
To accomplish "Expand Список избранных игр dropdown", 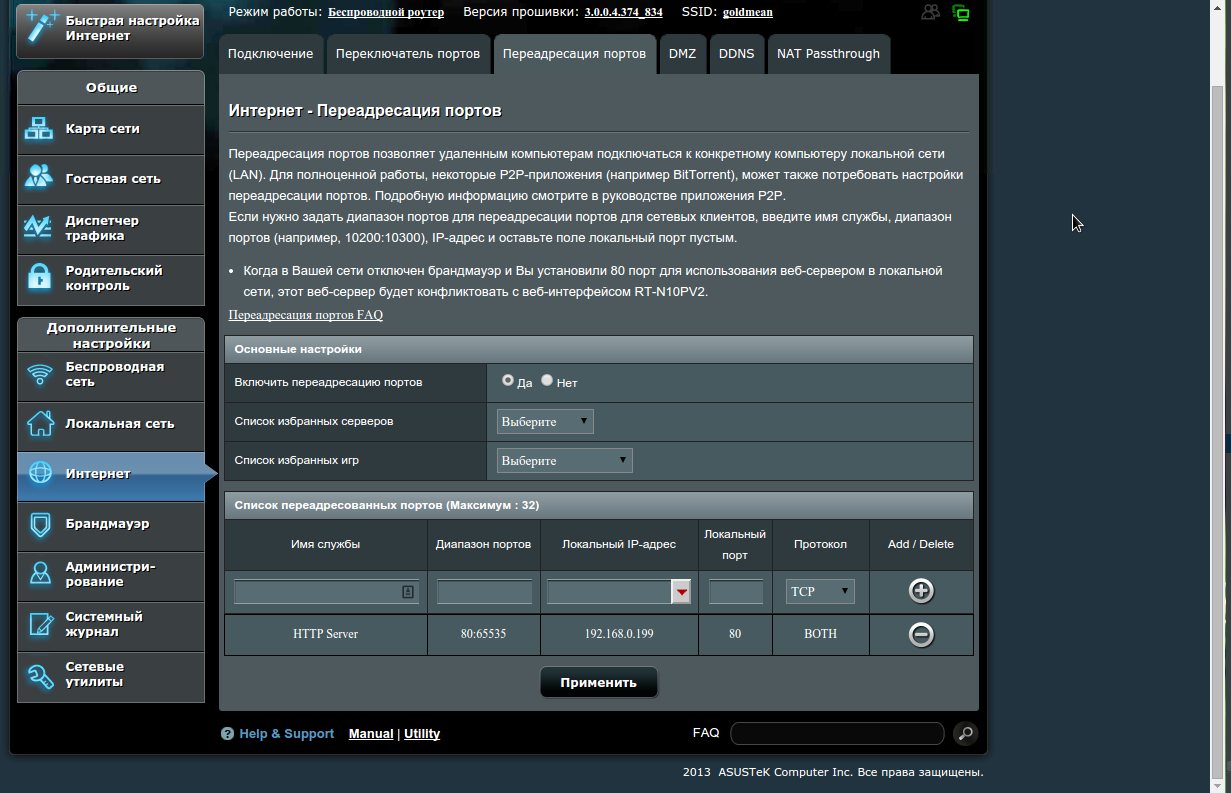I will click(565, 461).
